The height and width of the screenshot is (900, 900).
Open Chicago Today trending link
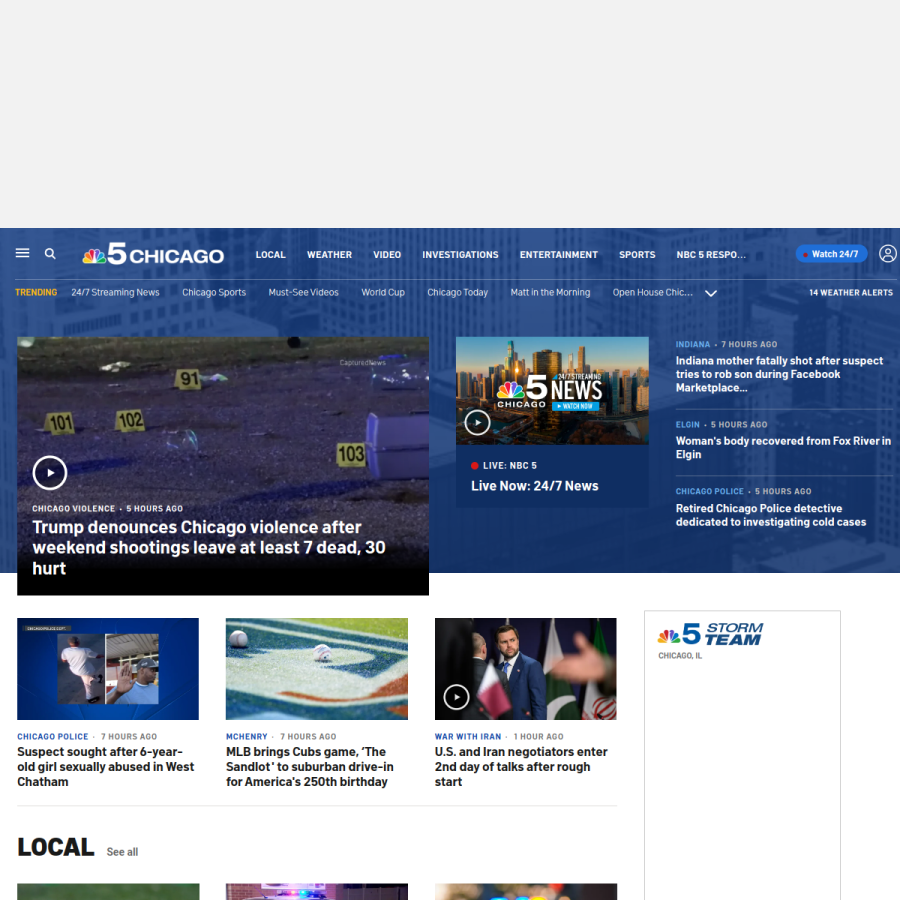[x=457, y=292]
